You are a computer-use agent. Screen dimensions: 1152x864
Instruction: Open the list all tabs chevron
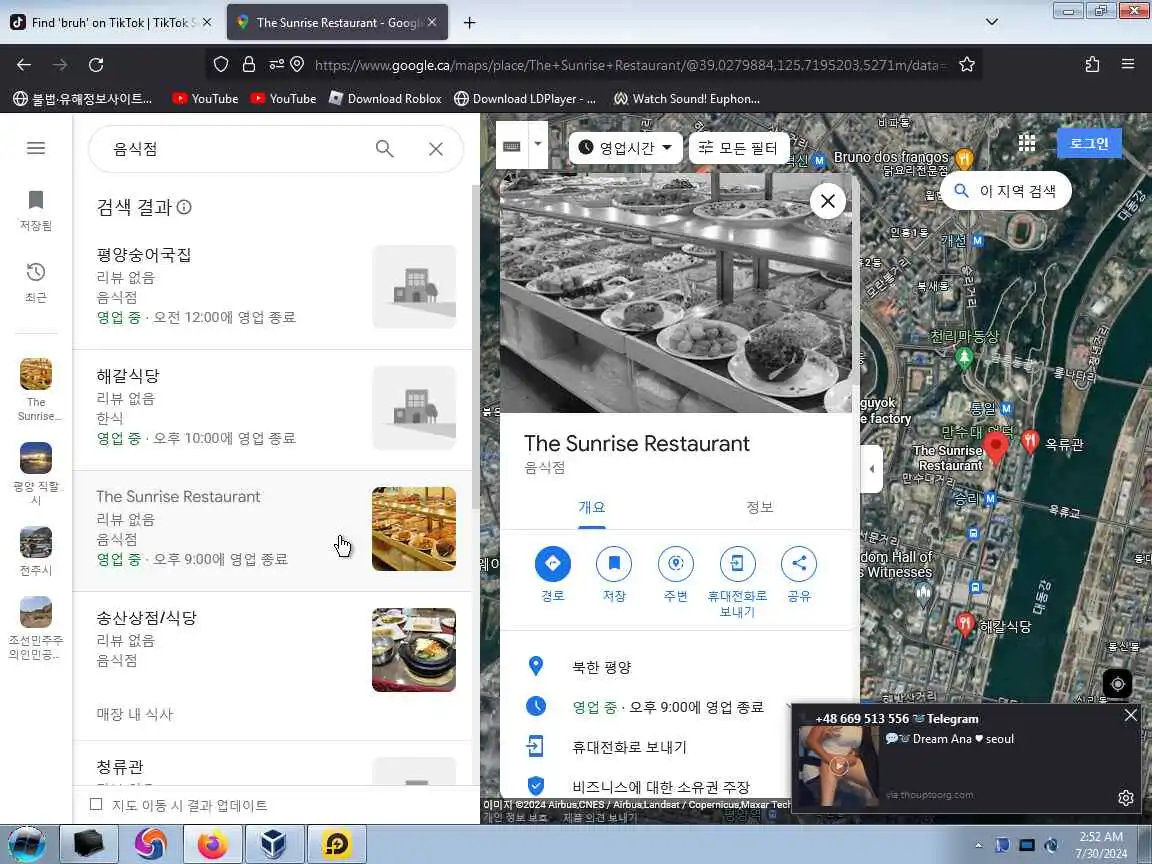click(x=991, y=22)
